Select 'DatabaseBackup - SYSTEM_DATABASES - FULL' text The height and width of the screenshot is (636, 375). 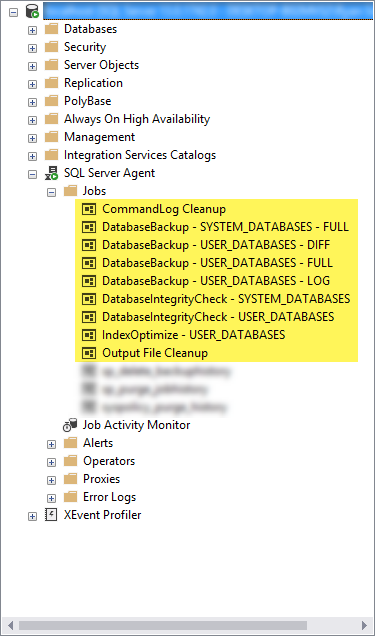coord(225,227)
